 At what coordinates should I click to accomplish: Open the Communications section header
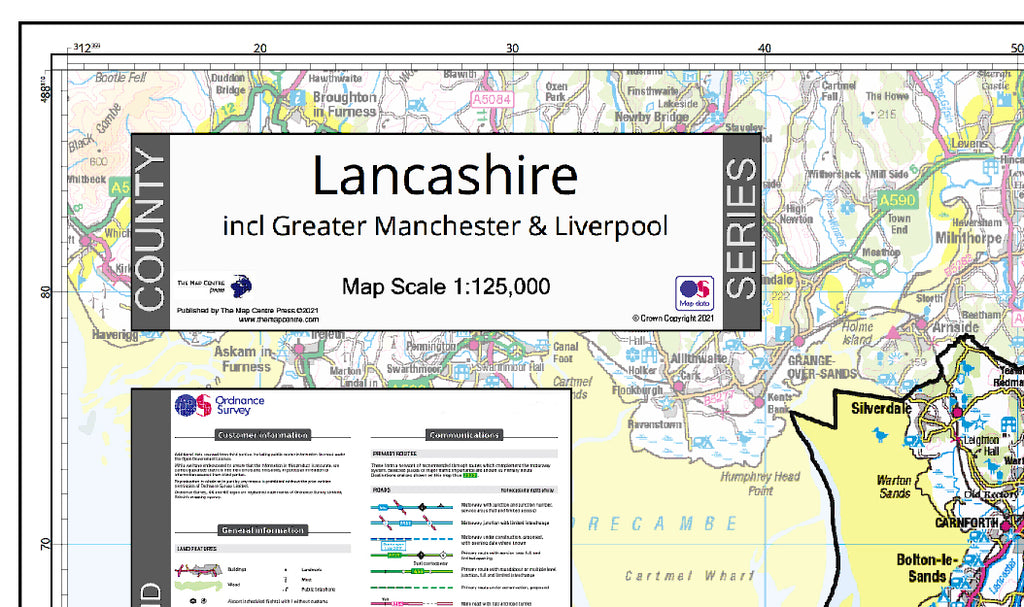[465, 434]
